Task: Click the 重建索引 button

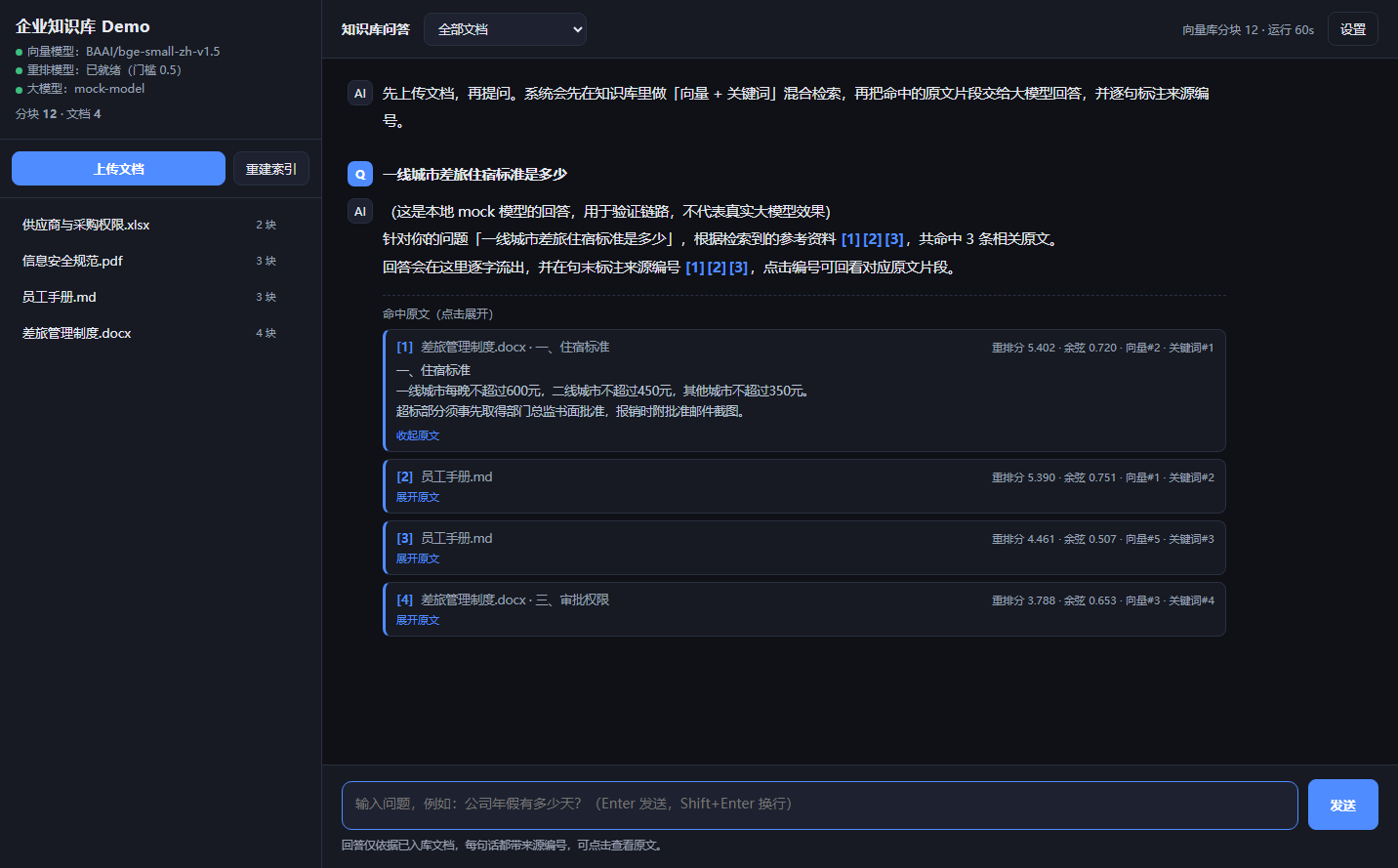Action: [x=271, y=168]
